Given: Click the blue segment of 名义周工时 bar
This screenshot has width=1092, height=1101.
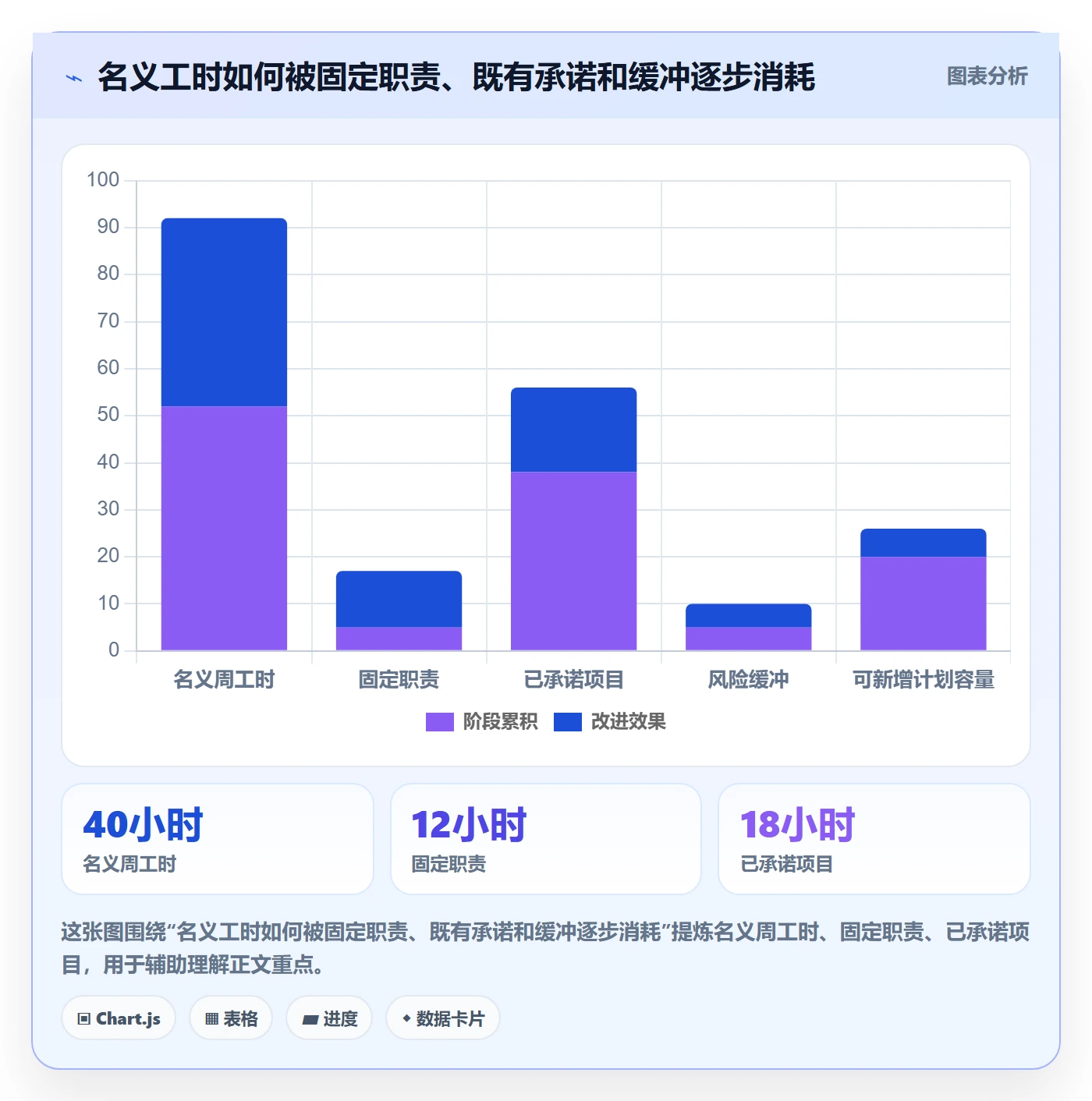Looking at the screenshot, I should 224,312.
